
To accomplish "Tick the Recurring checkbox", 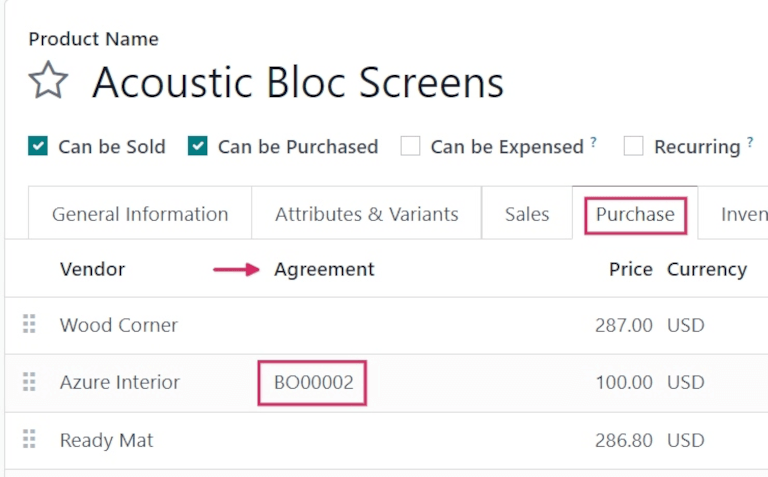I will (633, 146).
